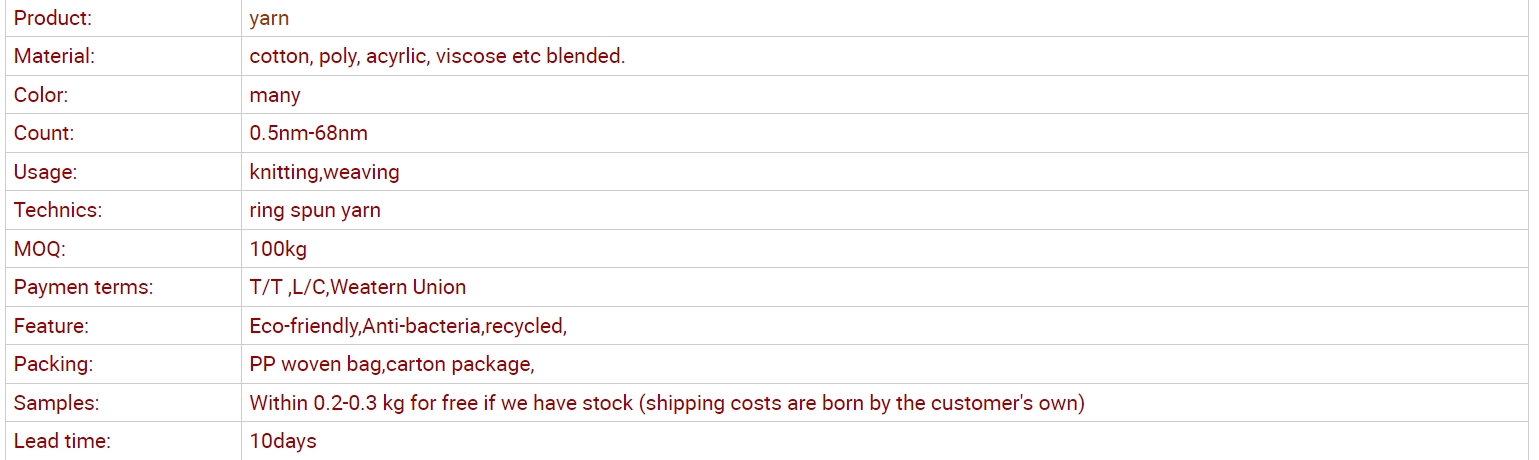
Task: Click the free samples shipping cost text
Action: (667, 403)
